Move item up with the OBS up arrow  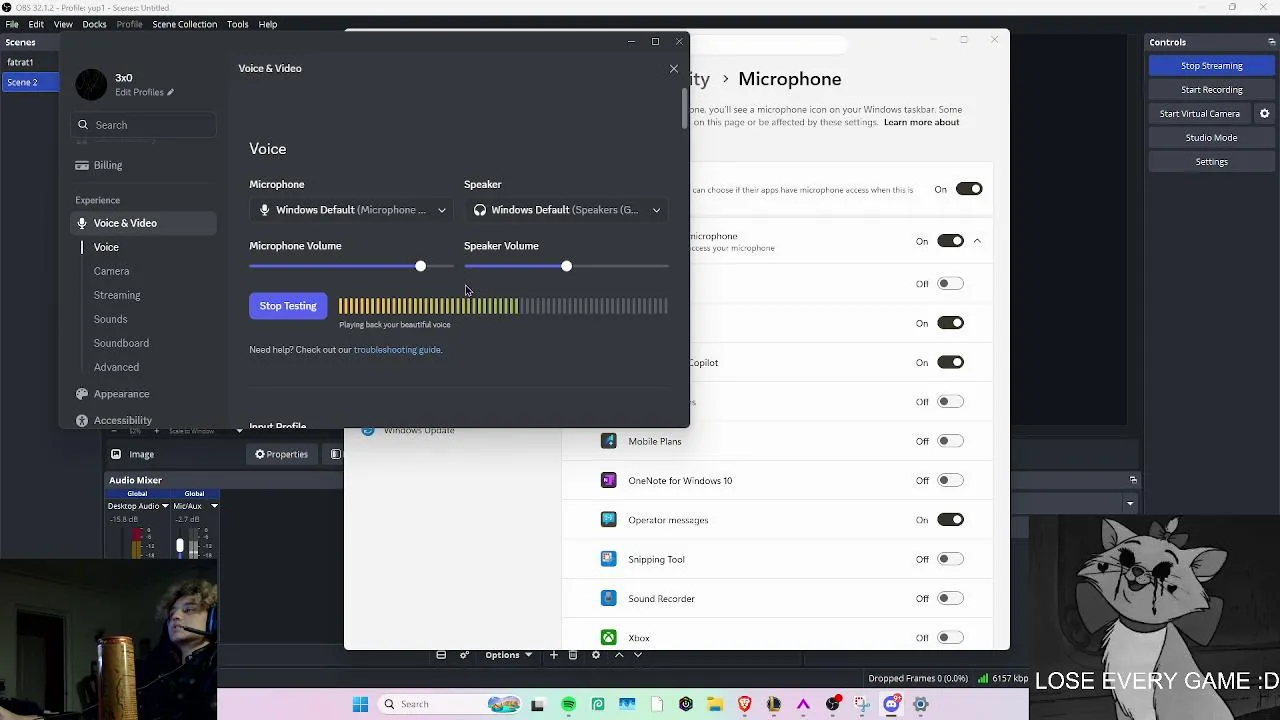[619, 655]
